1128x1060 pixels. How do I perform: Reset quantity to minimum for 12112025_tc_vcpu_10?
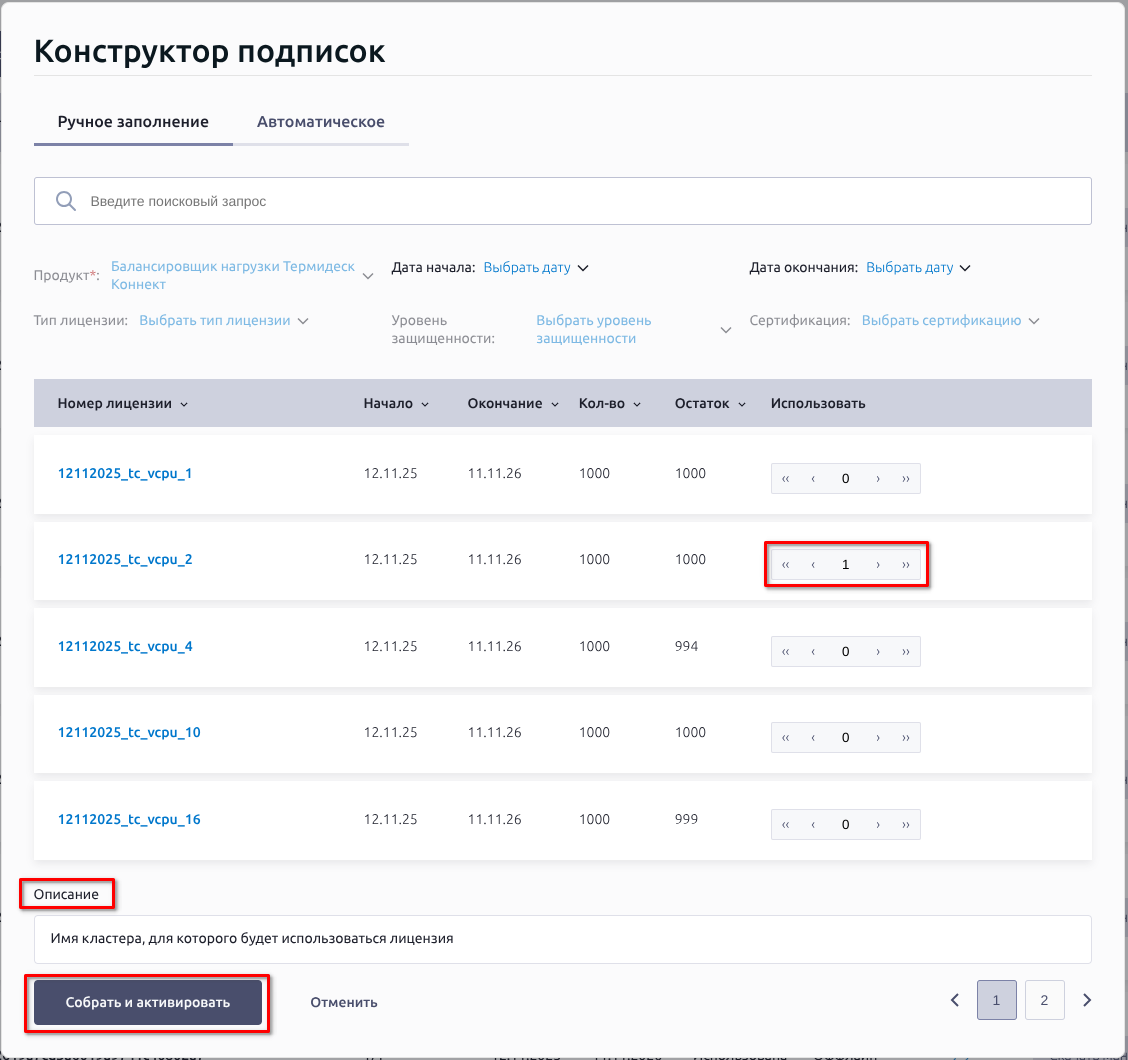786,738
